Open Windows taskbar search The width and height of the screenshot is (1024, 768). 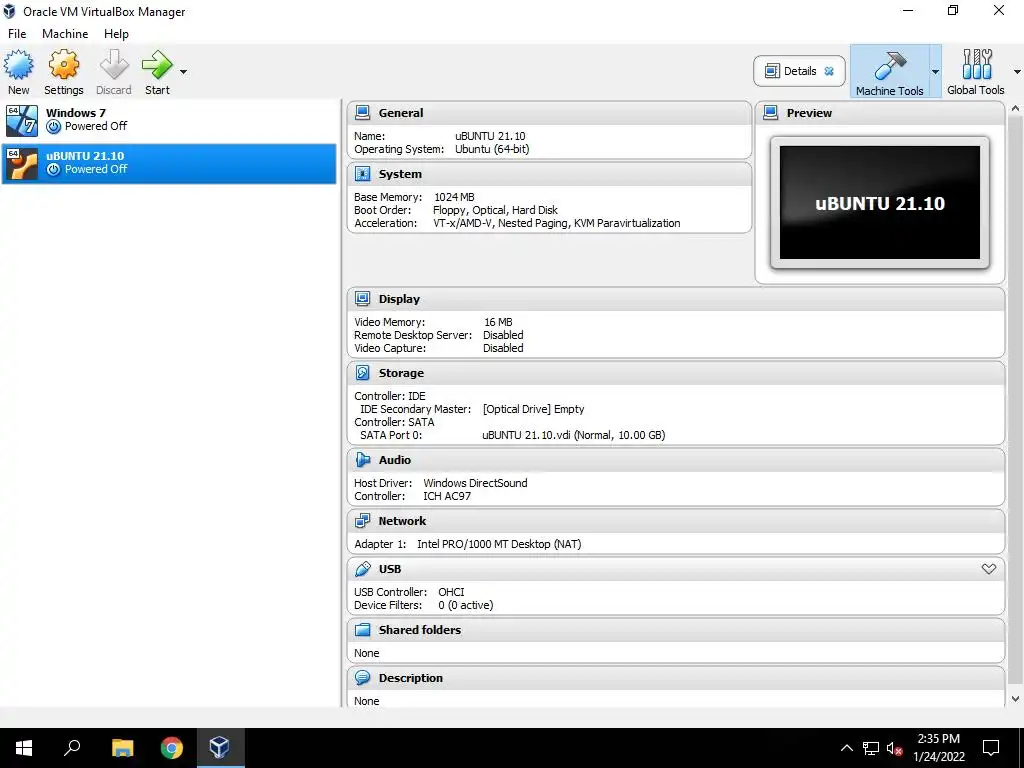72,748
